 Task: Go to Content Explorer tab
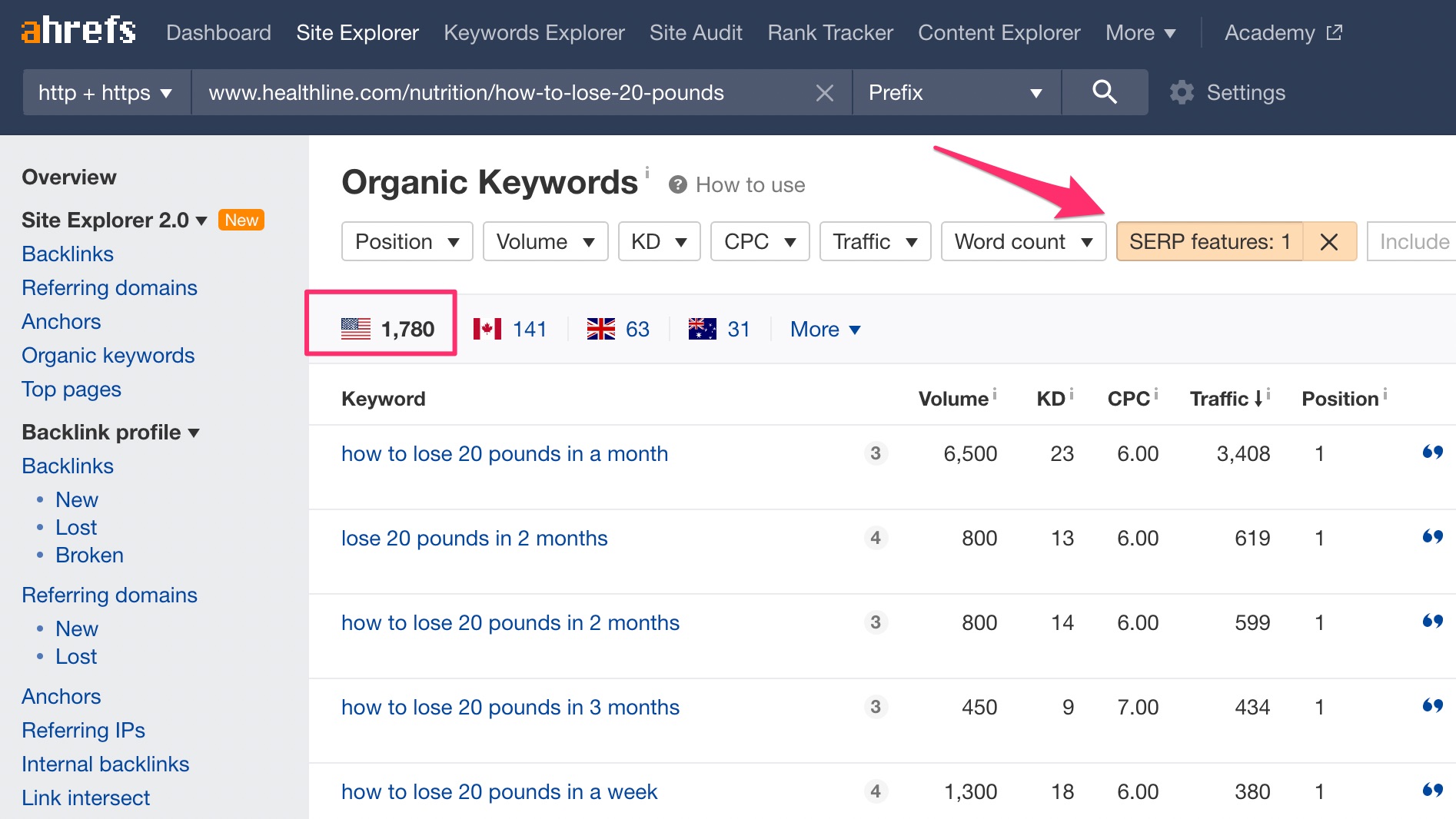click(x=999, y=32)
